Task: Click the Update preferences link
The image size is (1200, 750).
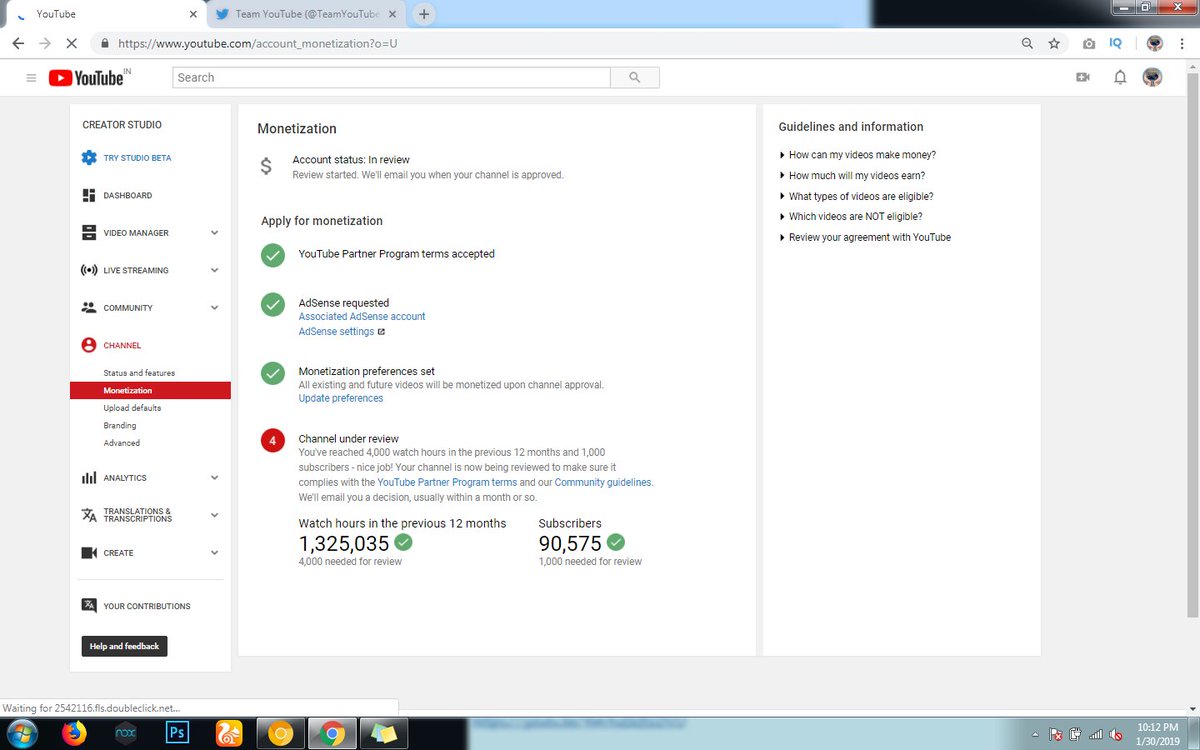Action: click(x=341, y=398)
